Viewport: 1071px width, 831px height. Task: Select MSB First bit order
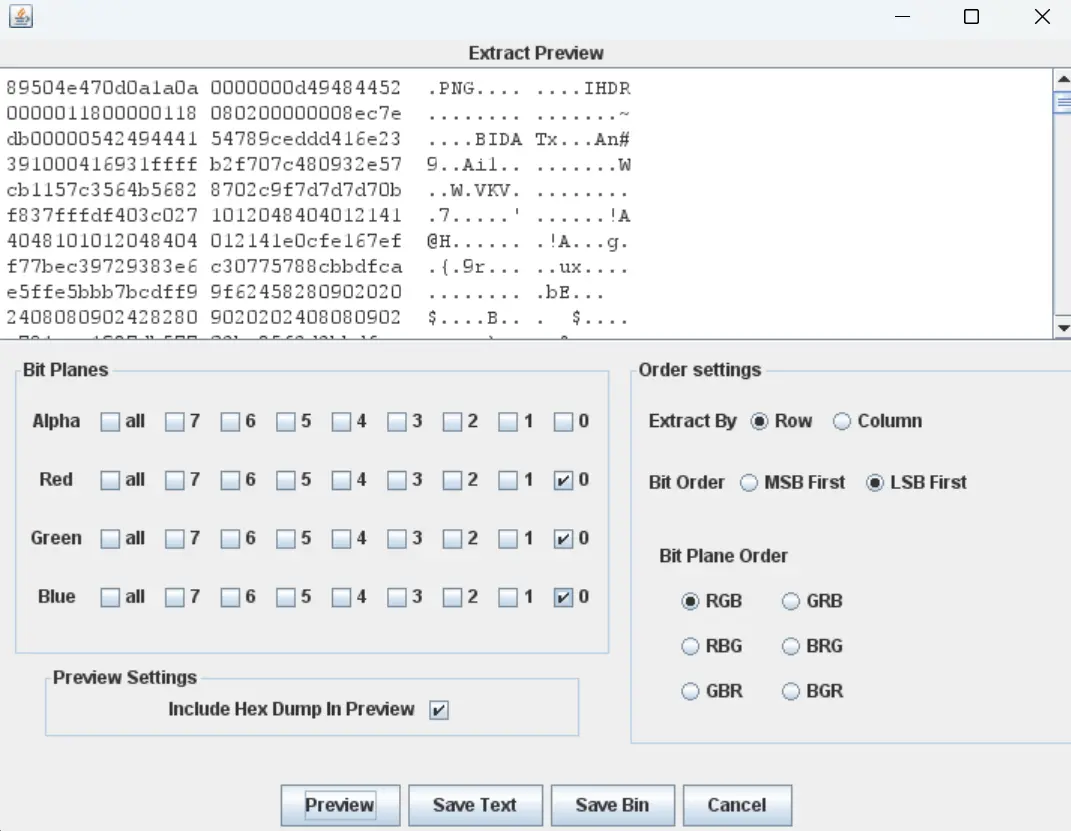(x=749, y=483)
